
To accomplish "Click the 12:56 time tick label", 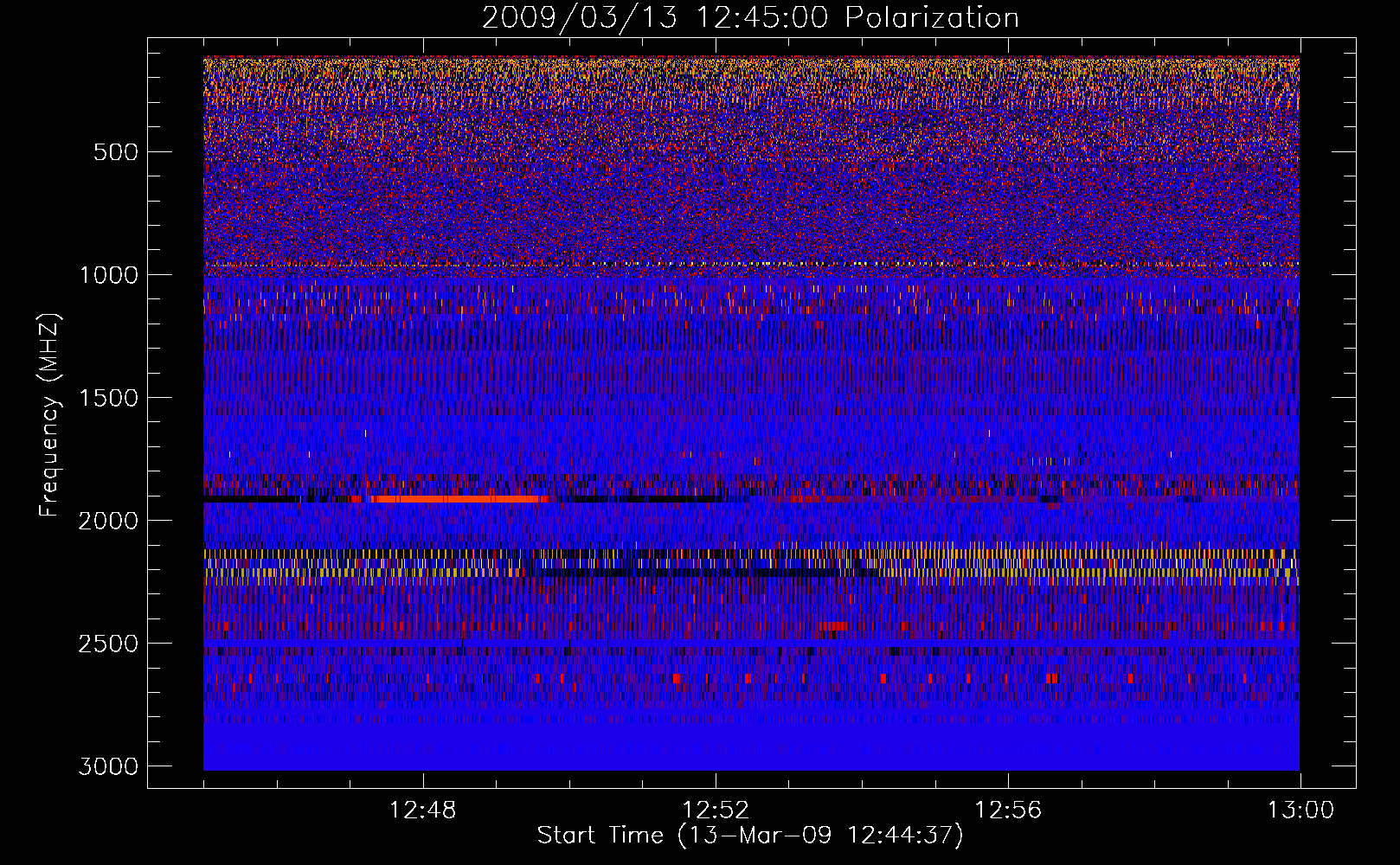I will point(1008,811).
